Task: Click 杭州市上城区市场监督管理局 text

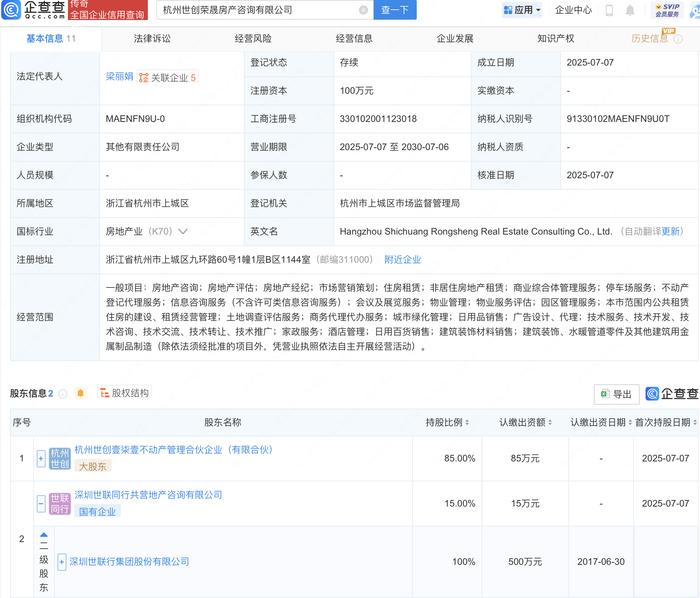Action: click(x=400, y=203)
